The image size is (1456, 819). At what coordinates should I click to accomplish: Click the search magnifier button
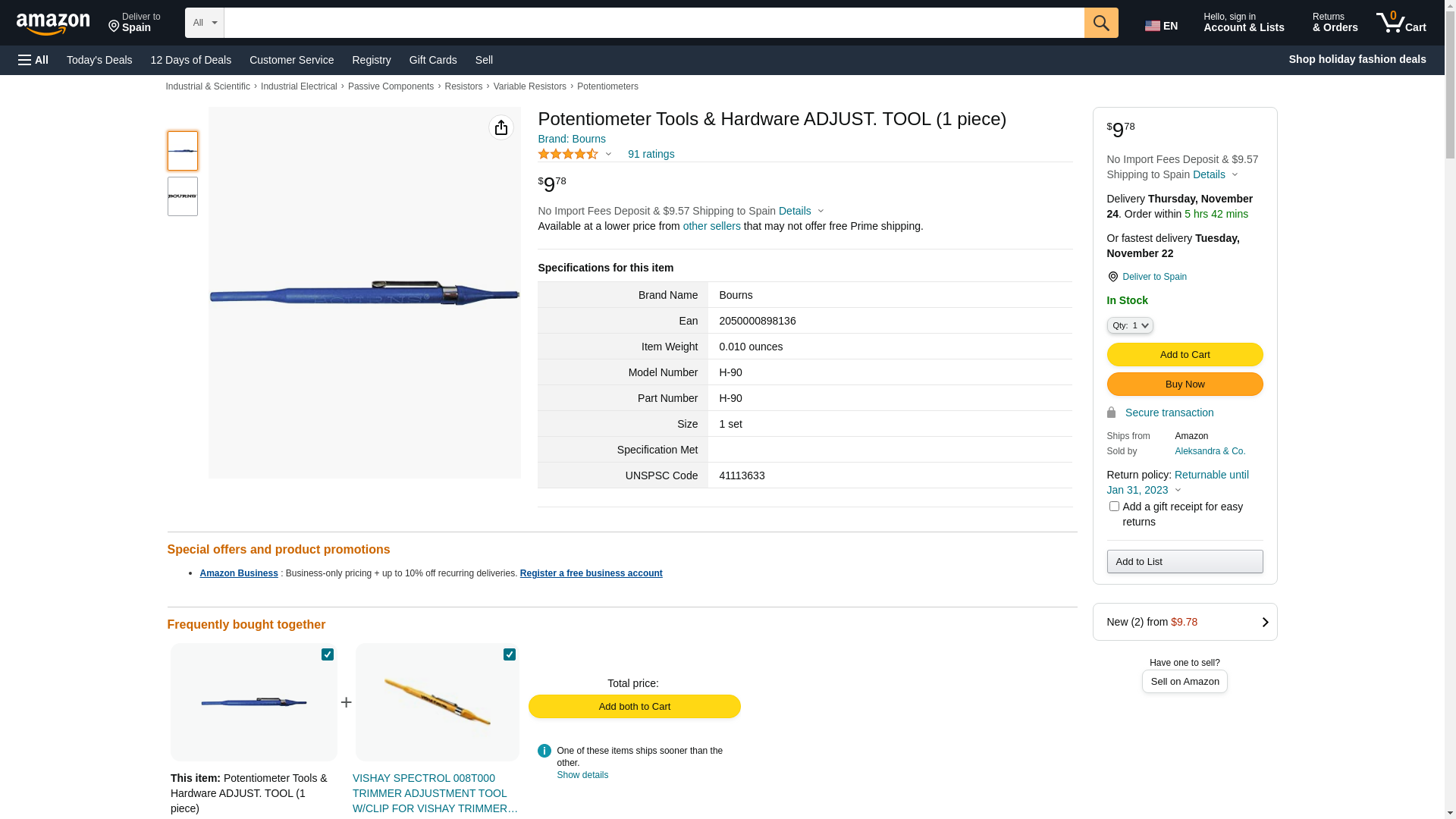point(1101,23)
